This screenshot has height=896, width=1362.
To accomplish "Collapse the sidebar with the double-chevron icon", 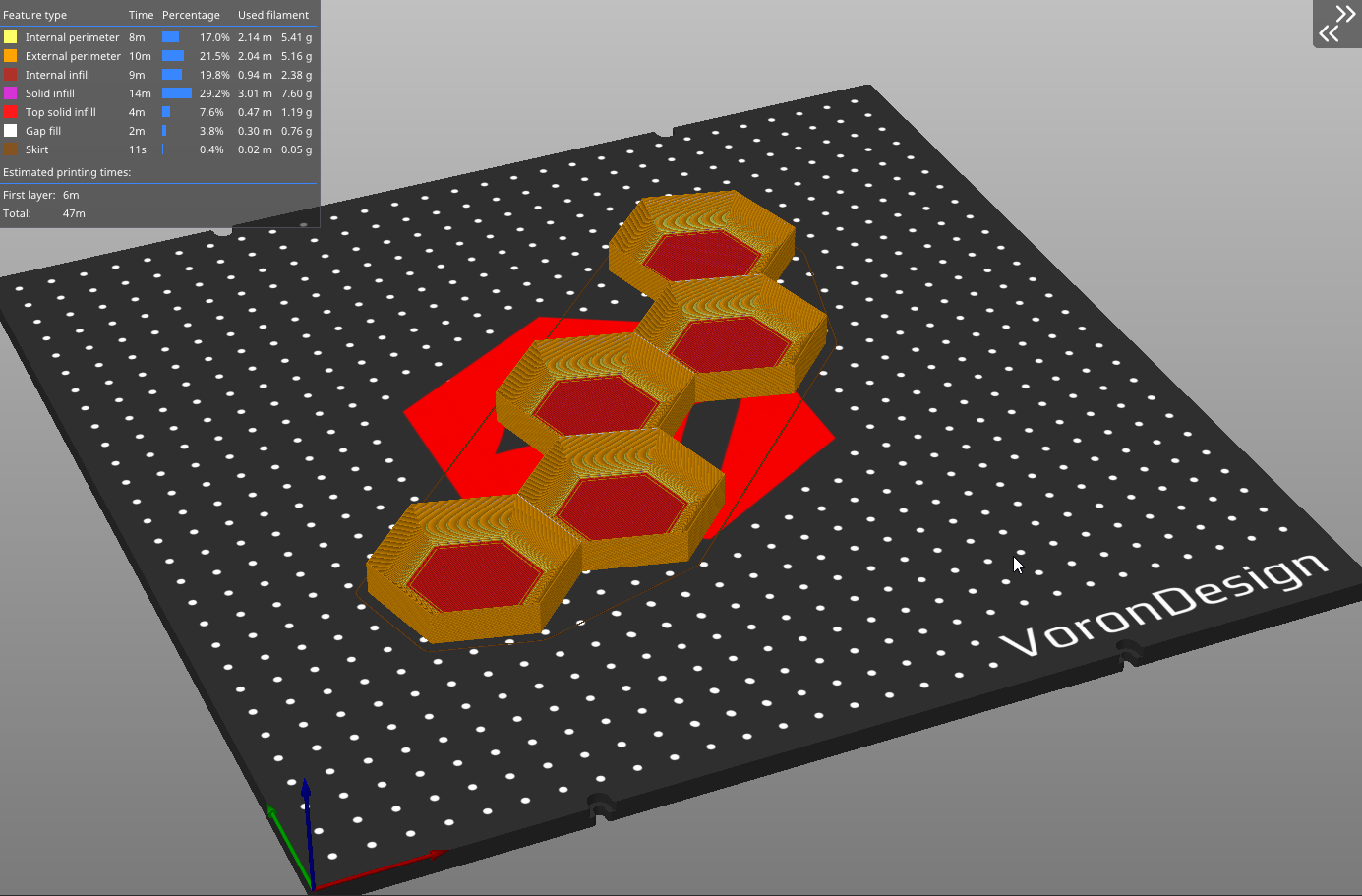I will pos(1337,24).
